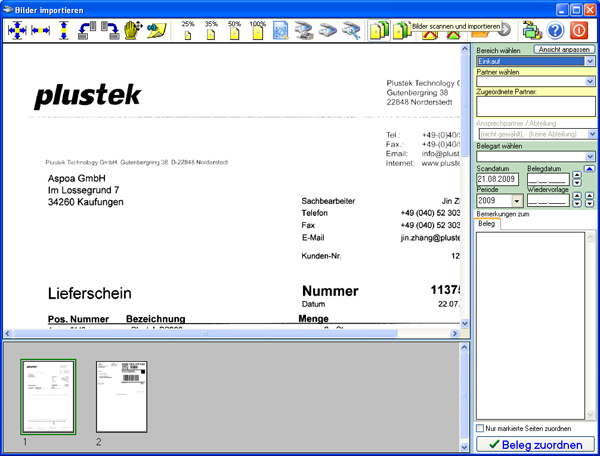Click the first Wiedervorlage up stepper
The height and width of the screenshot is (456, 600).
pos(577,196)
